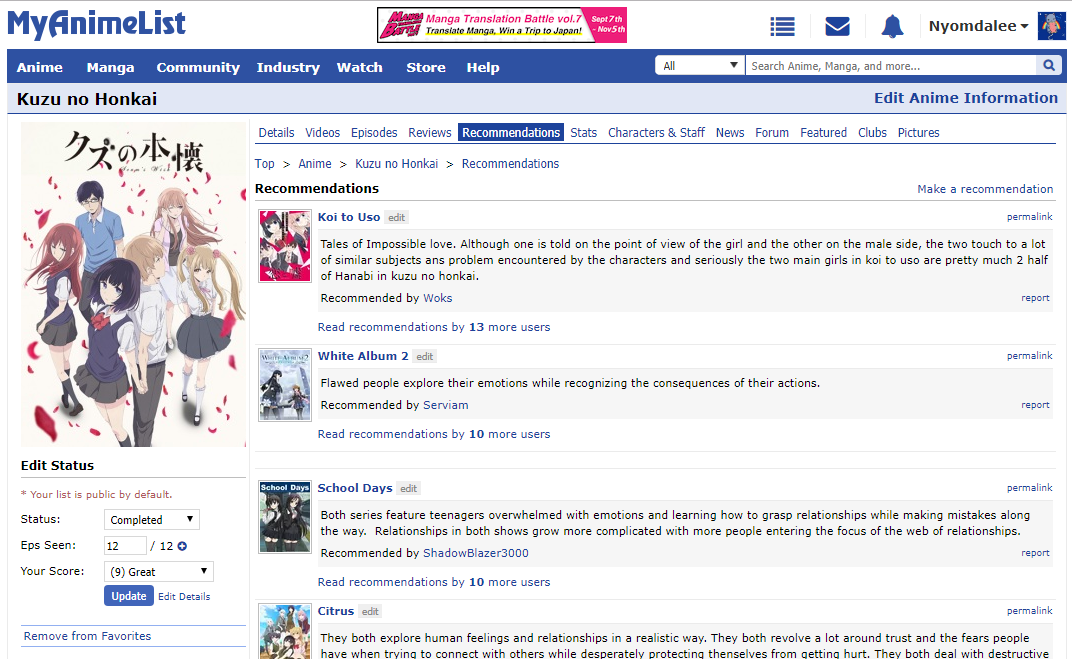Open the School Days cover thumbnail

pos(285,516)
